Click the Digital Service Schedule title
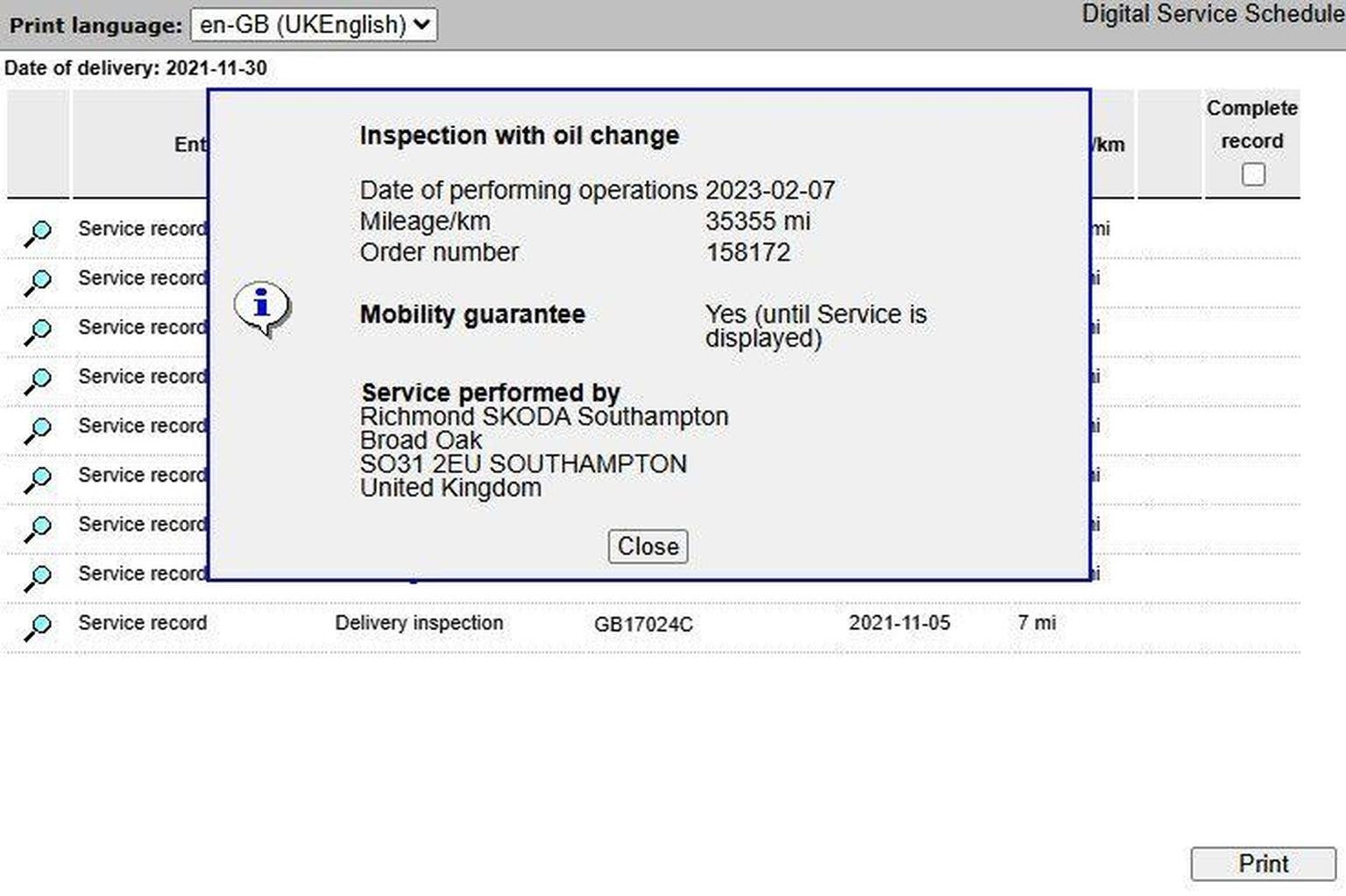Viewport: 1346px width, 896px height. pyautogui.click(x=1213, y=14)
